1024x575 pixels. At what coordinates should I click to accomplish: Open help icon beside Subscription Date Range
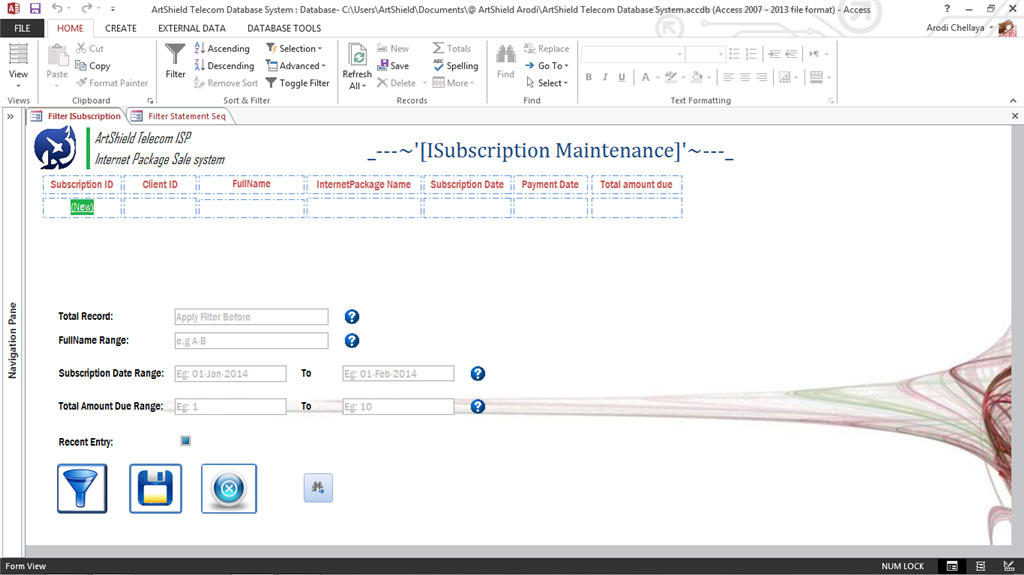[x=478, y=374]
